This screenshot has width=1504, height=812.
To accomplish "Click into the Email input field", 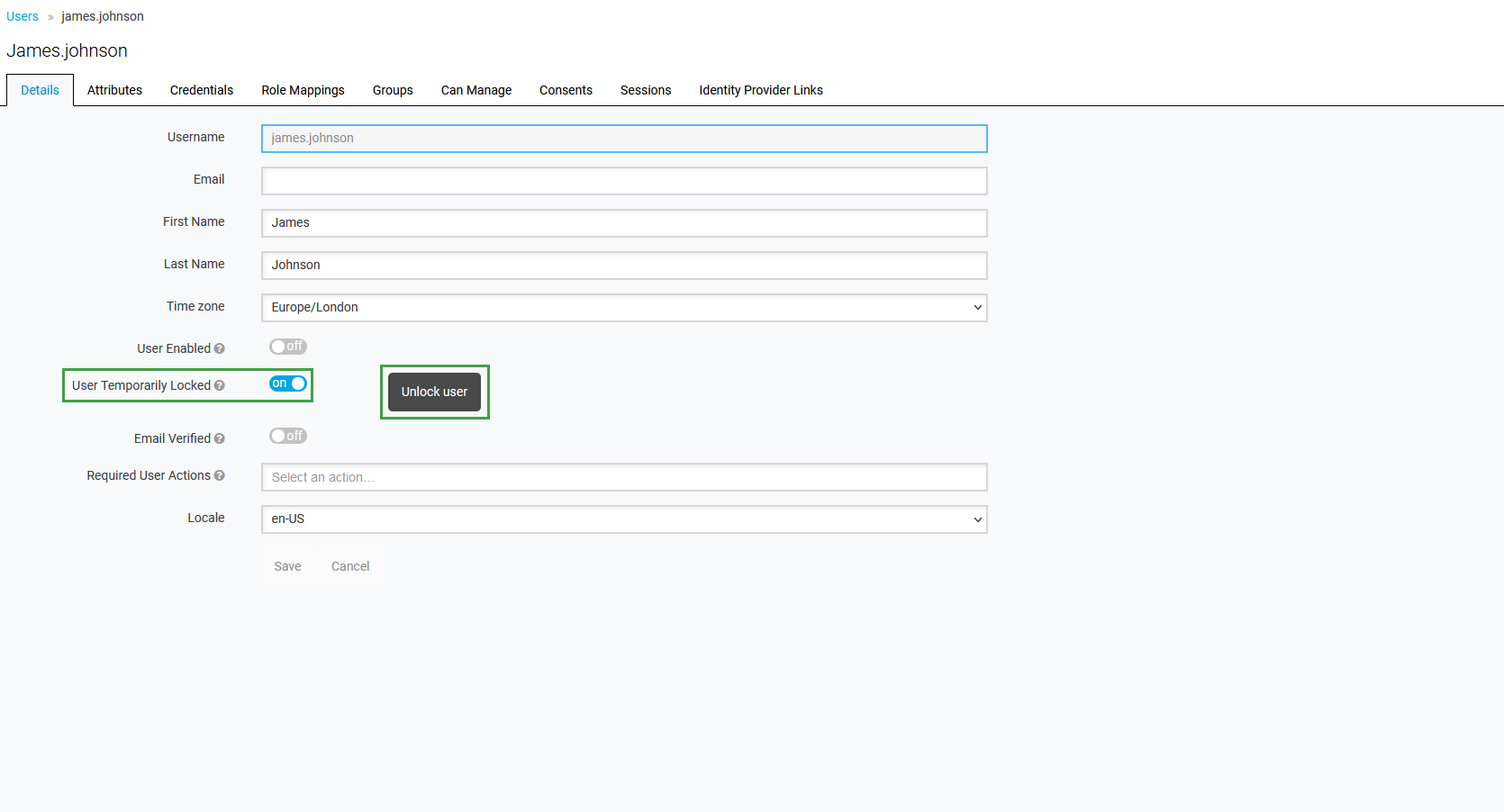I will [x=624, y=181].
